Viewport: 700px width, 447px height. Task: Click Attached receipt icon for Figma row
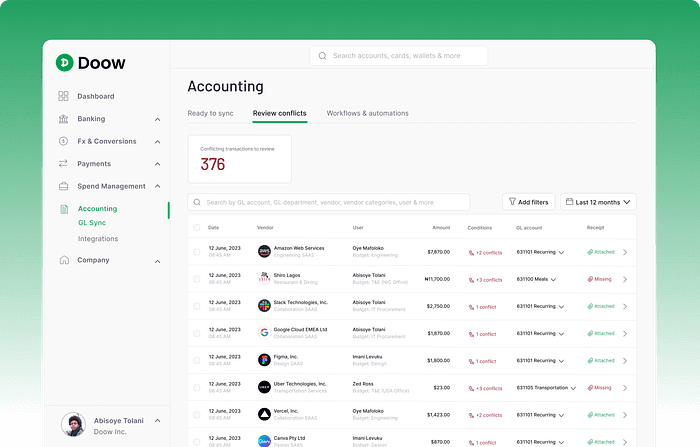point(590,360)
